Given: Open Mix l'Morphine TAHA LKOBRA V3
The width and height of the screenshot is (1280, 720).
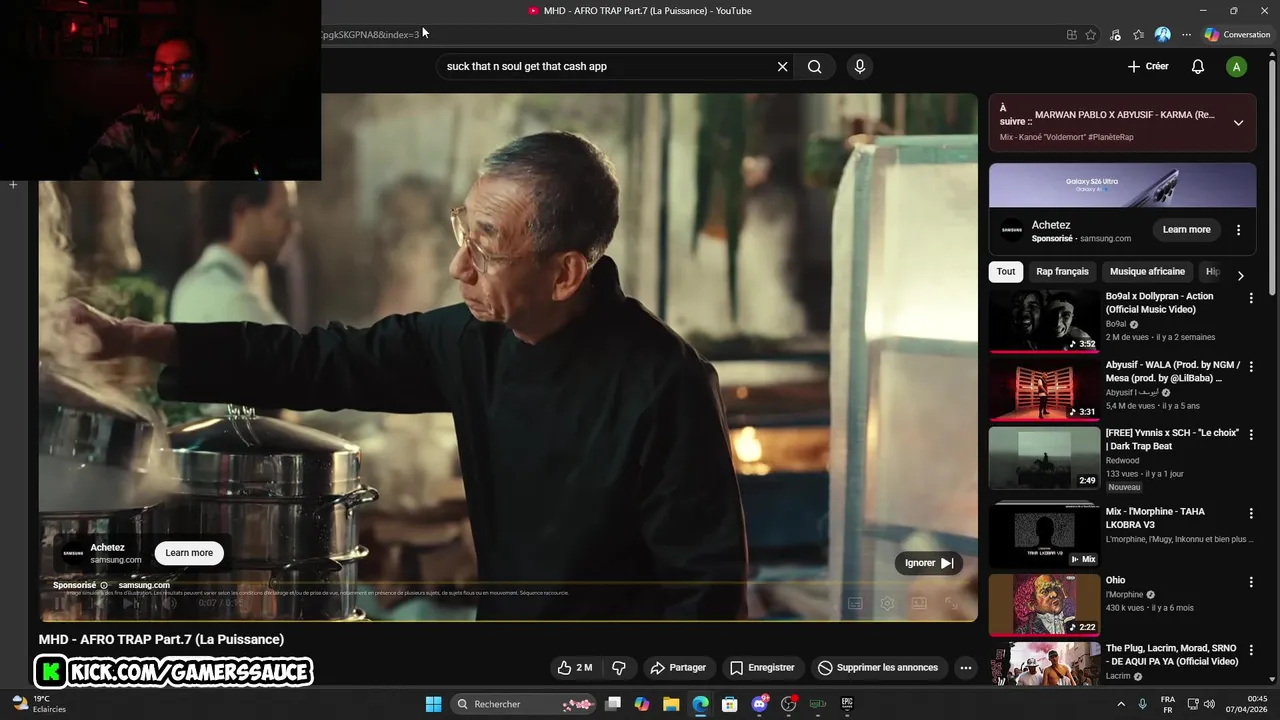Looking at the screenshot, I should [1155, 518].
